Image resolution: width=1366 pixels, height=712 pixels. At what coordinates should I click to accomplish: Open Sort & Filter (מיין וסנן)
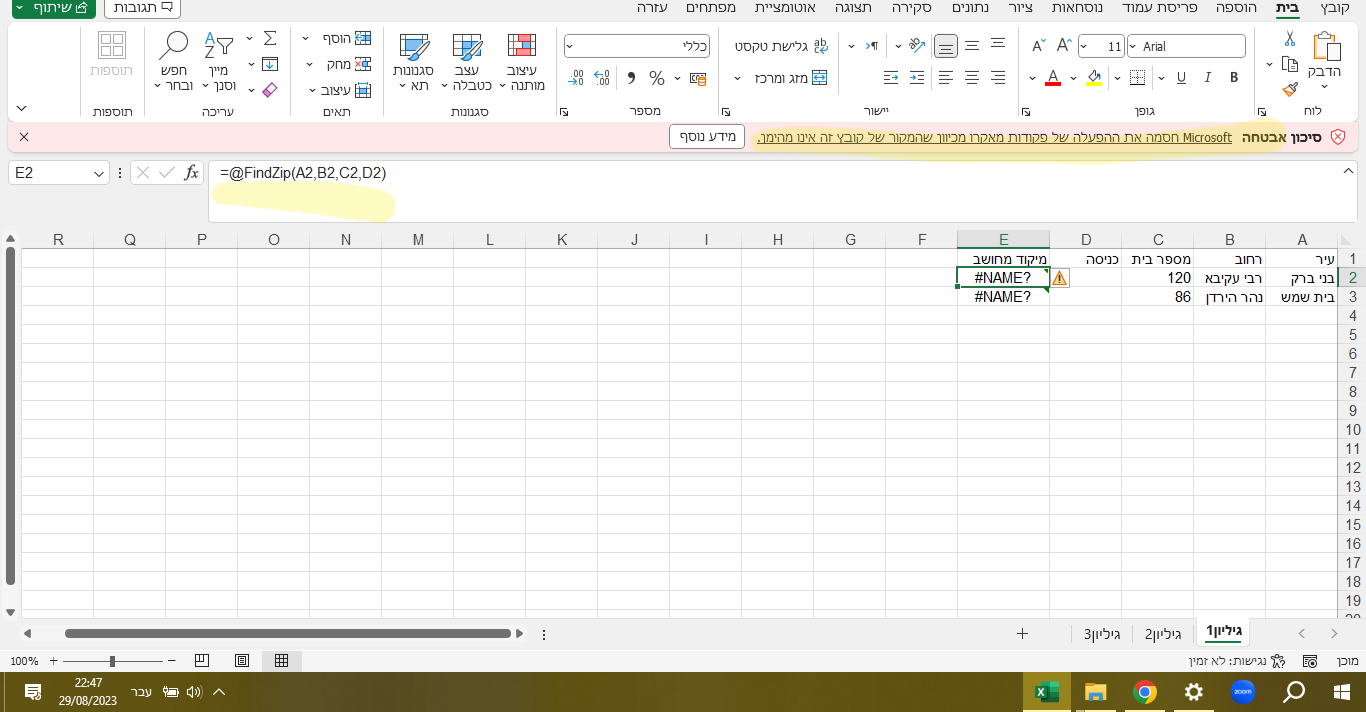click(218, 62)
